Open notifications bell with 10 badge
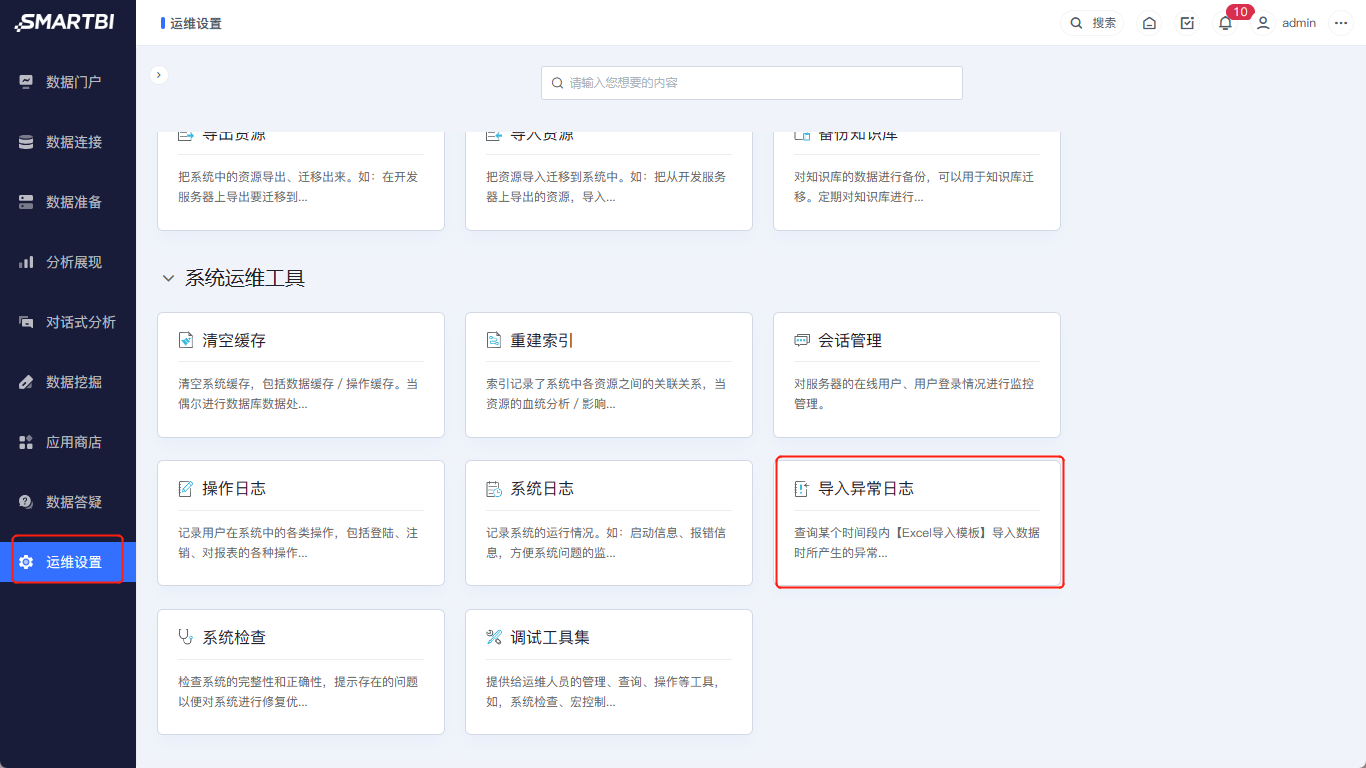The width and height of the screenshot is (1366, 768). (1225, 23)
